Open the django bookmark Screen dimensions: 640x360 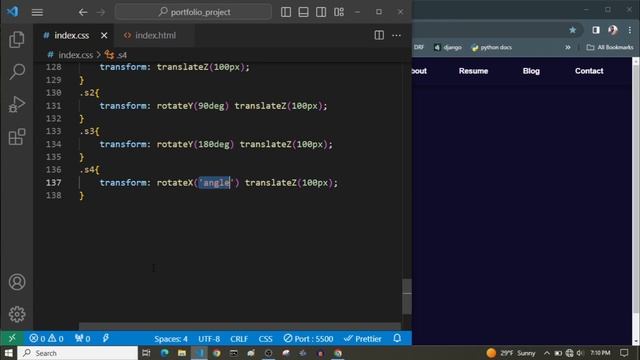pos(448,47)
